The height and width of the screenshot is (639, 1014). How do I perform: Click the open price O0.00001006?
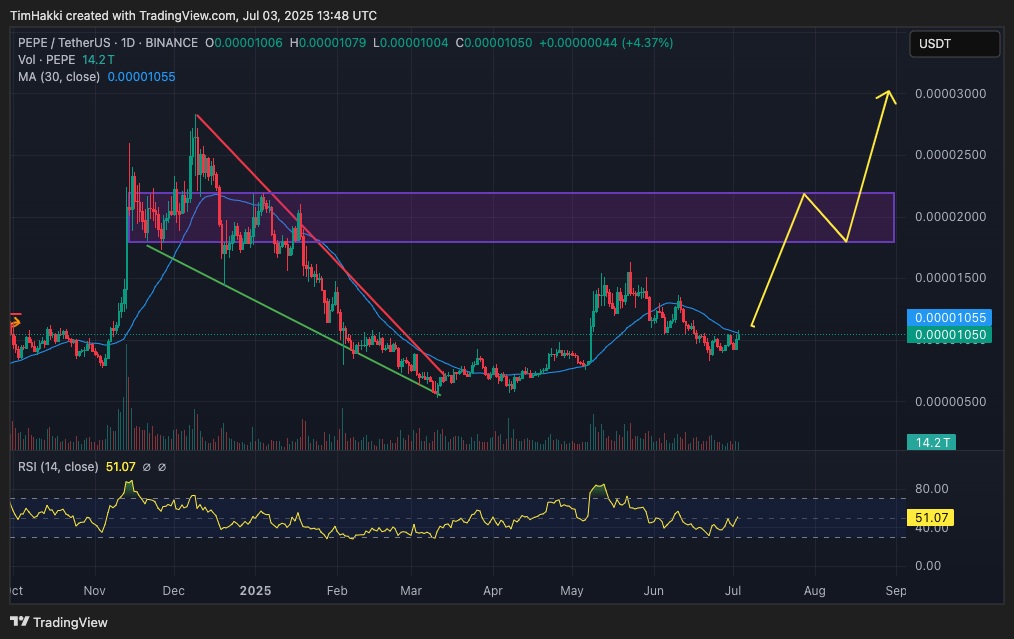(244, 43)
